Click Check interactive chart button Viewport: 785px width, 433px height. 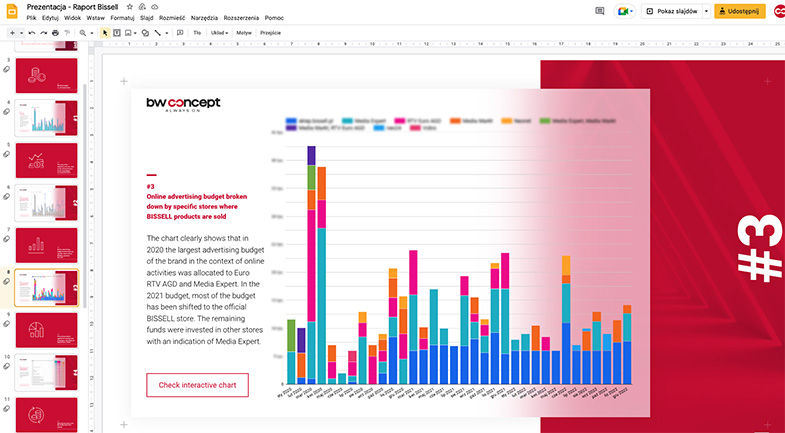pos(197,385)
